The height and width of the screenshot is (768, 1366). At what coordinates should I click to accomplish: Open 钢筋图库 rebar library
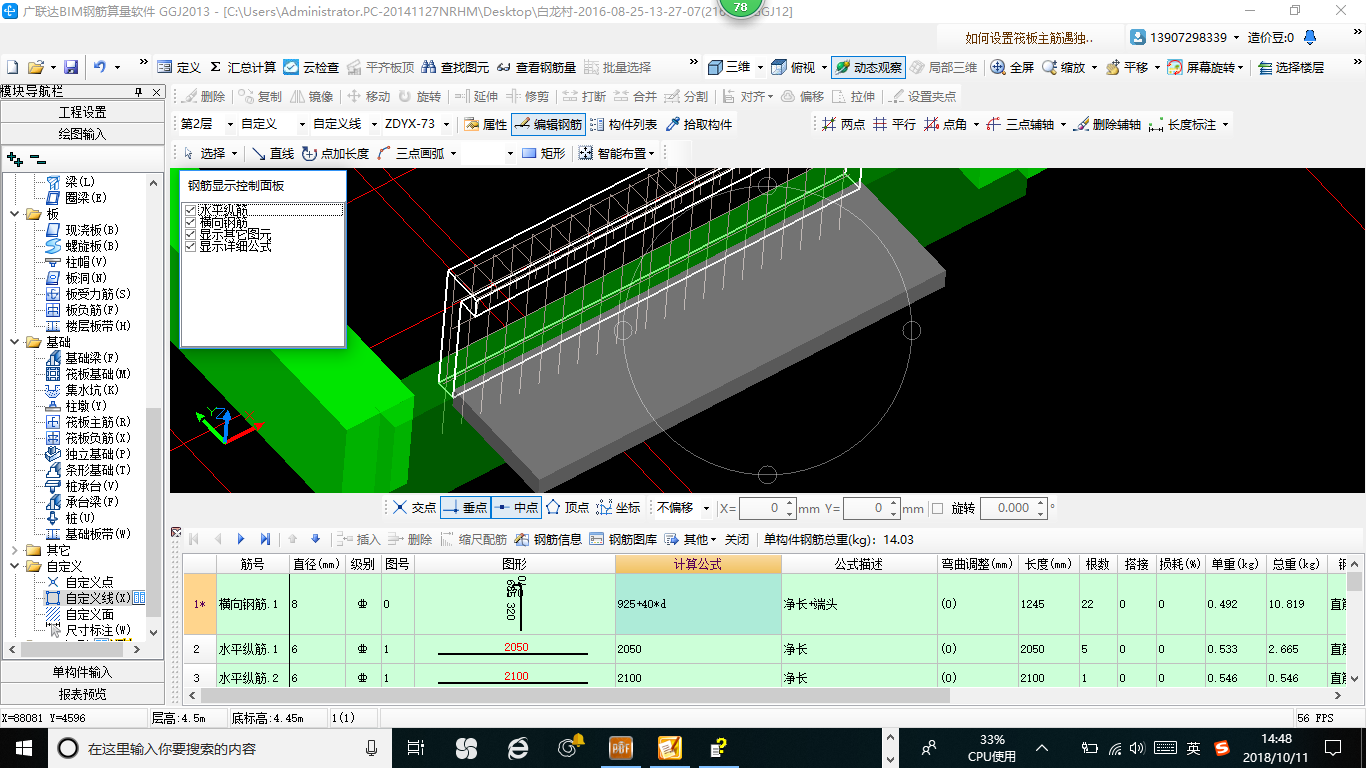(x=623, y=539)
